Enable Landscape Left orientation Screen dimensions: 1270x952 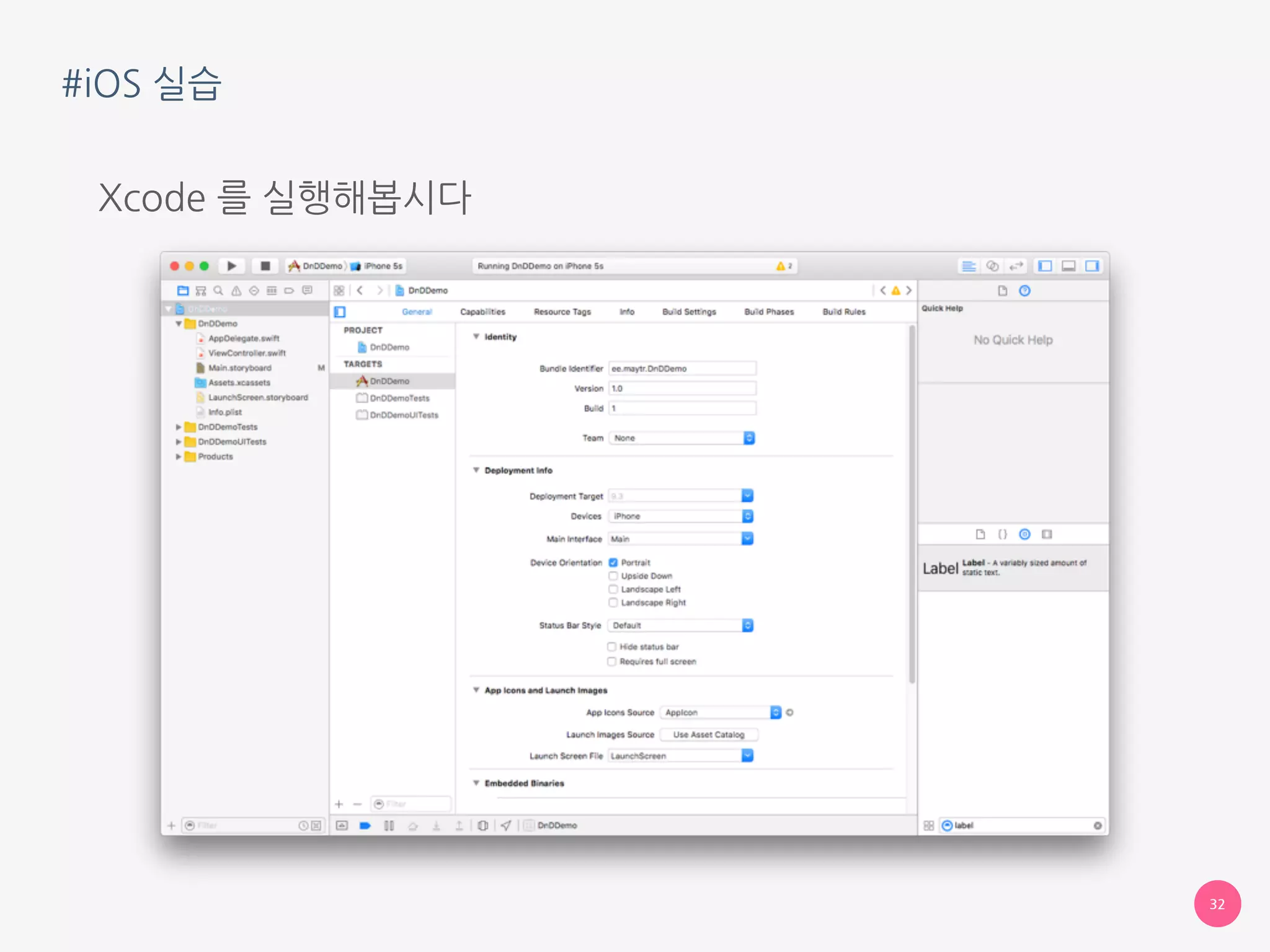pyautogui.click(x=613, y=589)
